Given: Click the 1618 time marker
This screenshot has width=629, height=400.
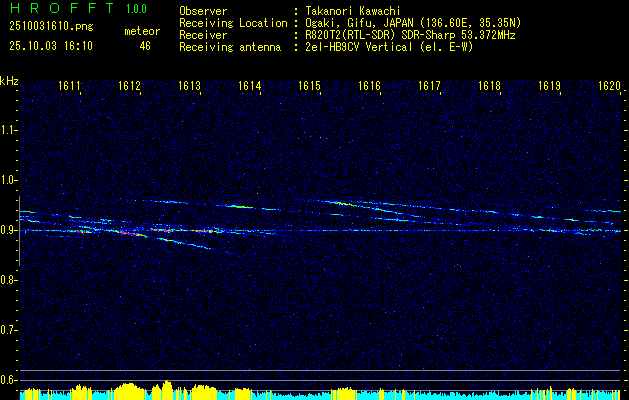Looking at the screenshot, I should click(x=489, y=85).
